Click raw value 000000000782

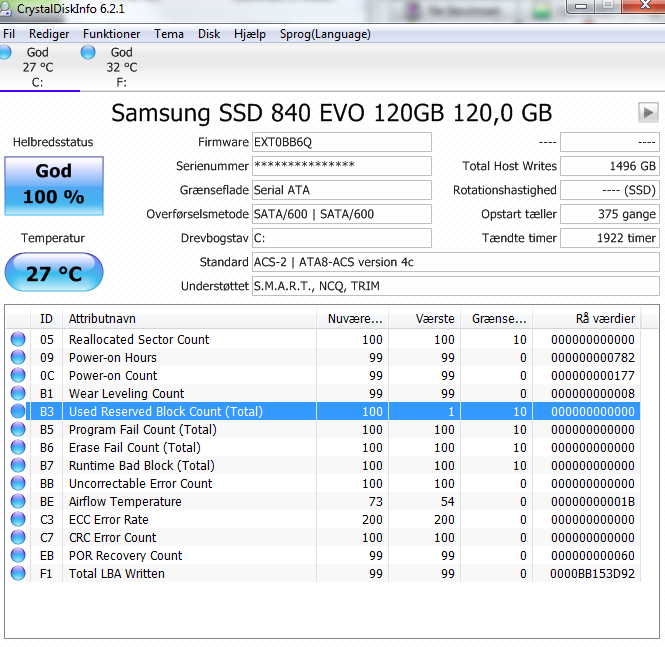coord(592,357)
